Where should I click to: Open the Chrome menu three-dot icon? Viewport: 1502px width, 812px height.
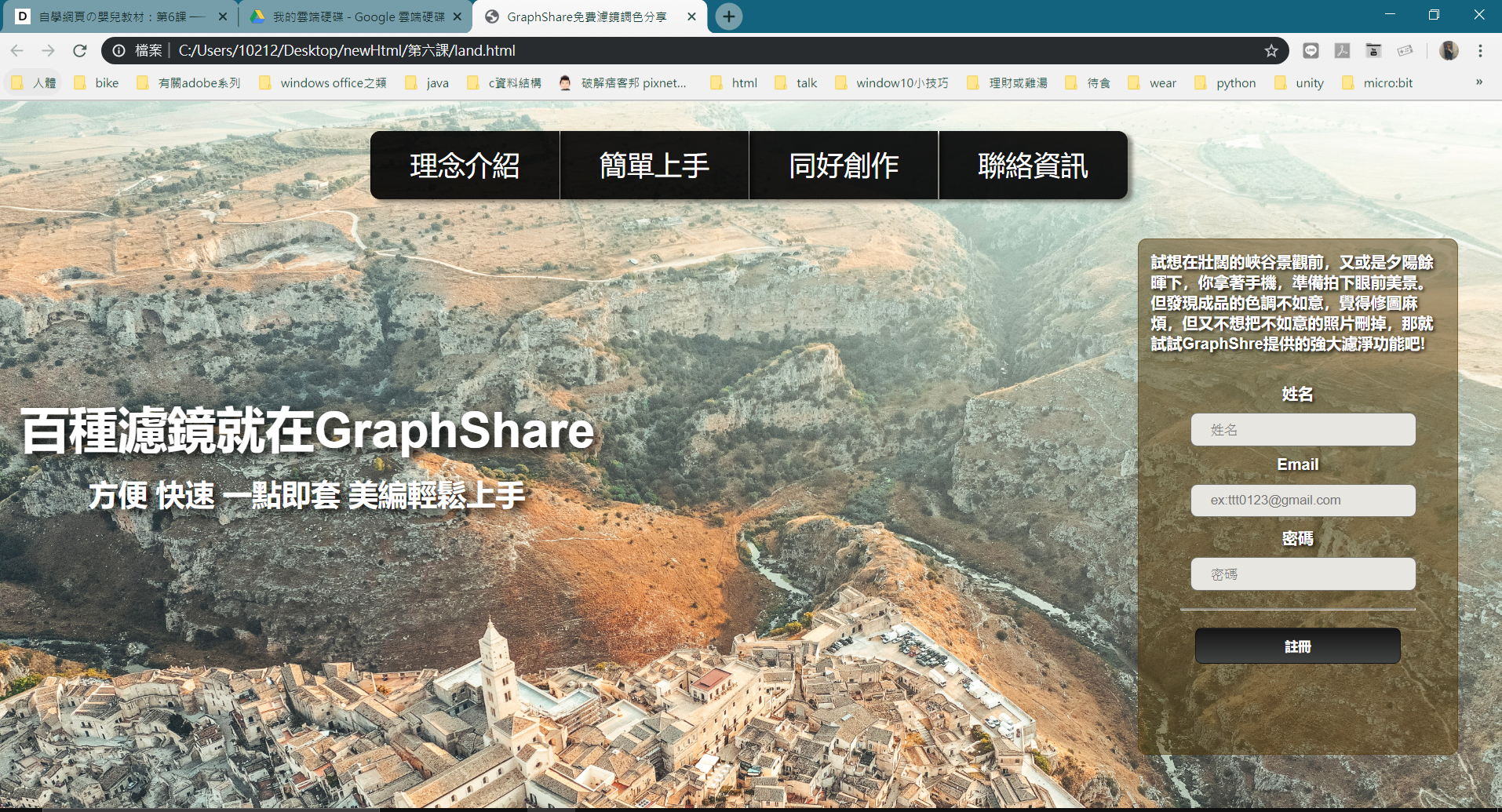pyautogui.click(x=1480, y=51)
